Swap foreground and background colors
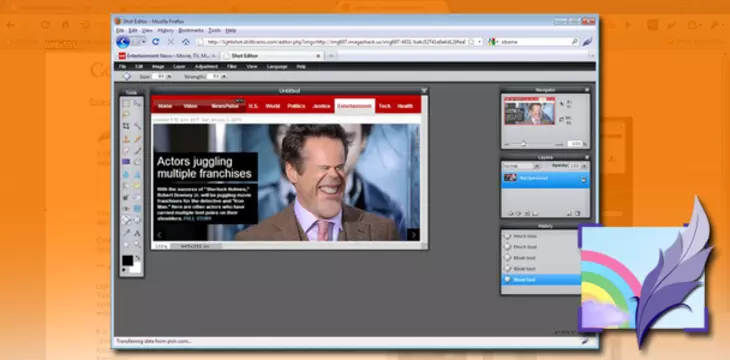This screenshot has width=730, height=360. click(x=137, y=258)
